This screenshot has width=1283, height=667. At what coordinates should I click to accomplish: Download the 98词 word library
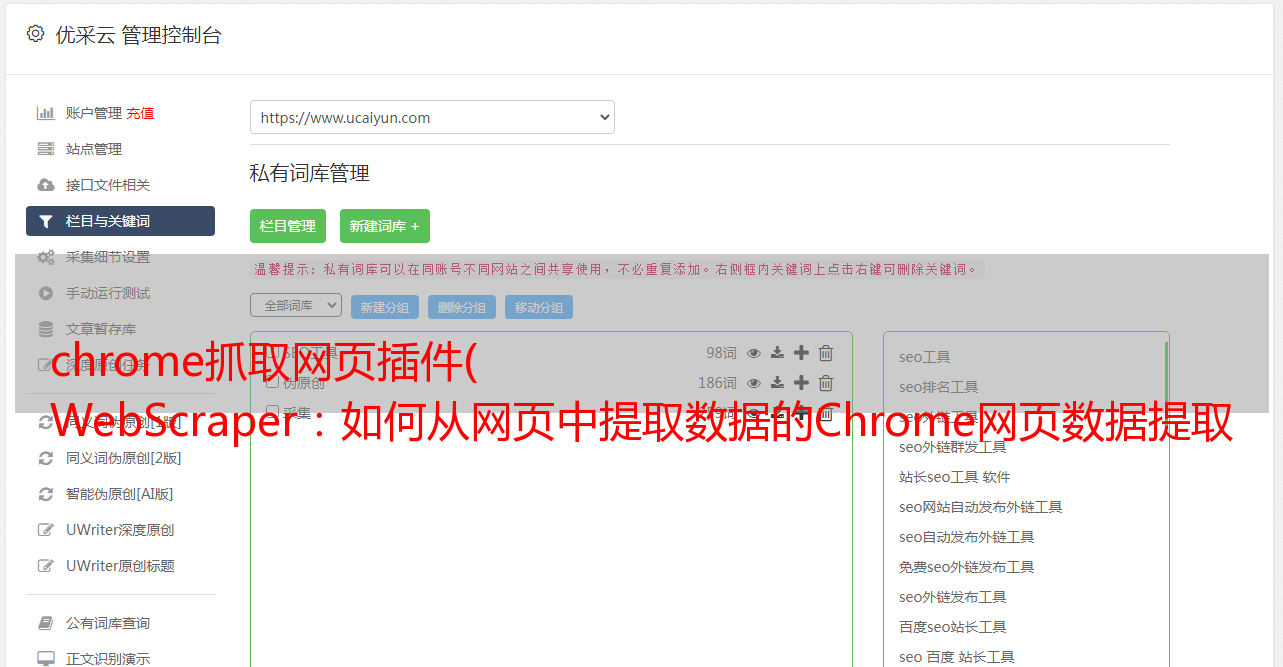click(x=778, y=353)
